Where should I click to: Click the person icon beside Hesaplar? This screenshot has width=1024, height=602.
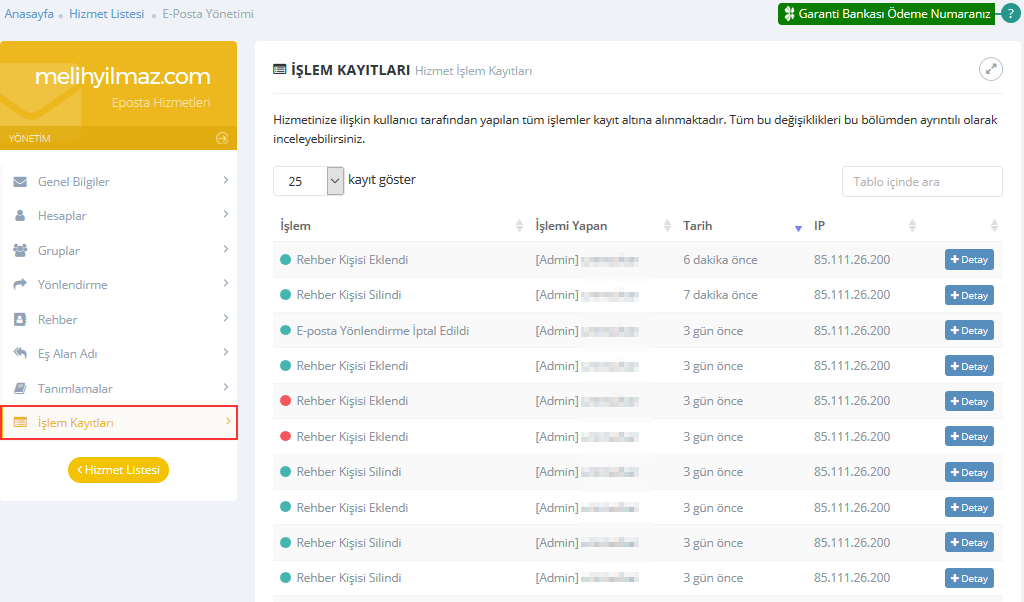click(x=20, y=216)
